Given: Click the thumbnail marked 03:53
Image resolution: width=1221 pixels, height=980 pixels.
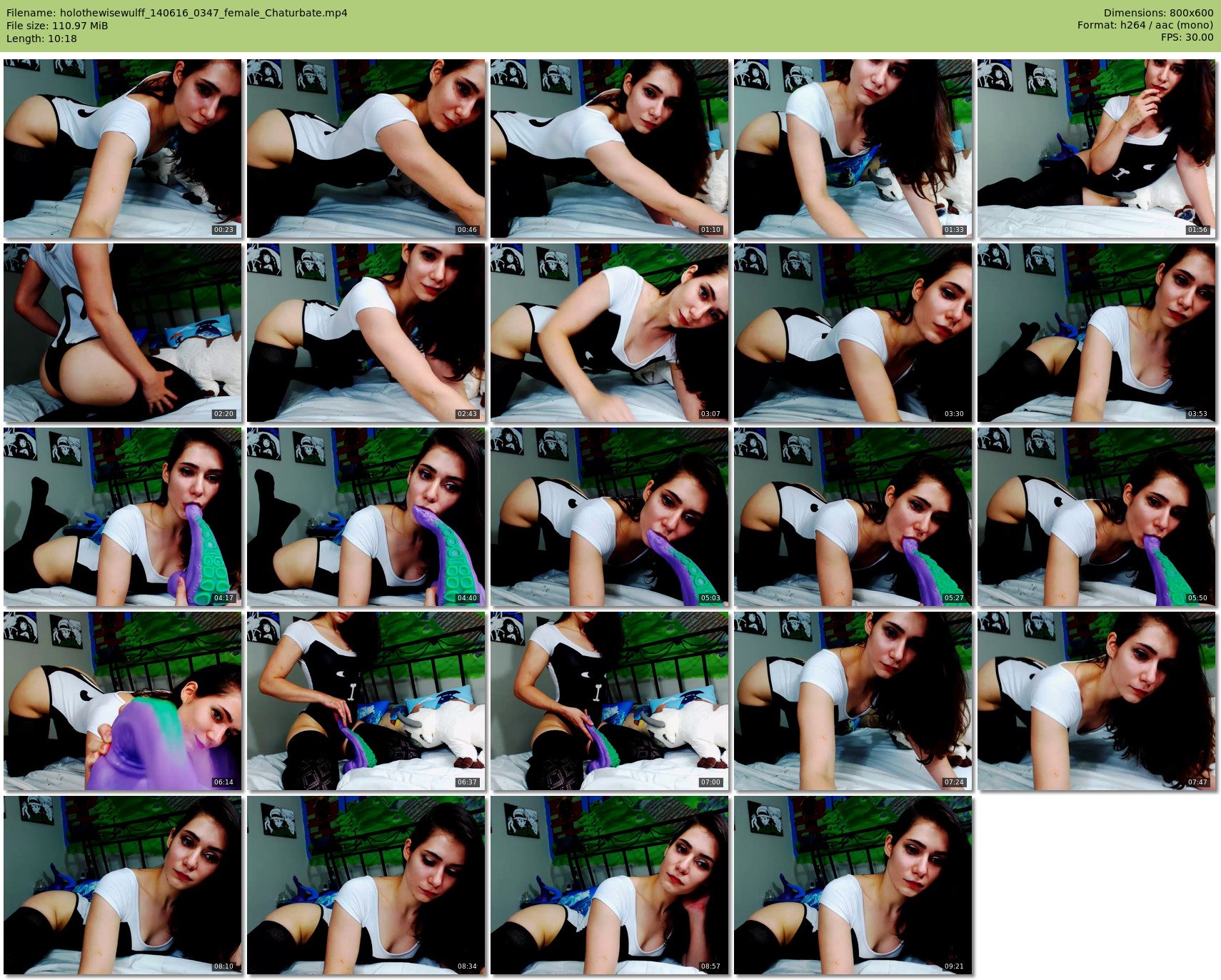Looking at the screenshot, I should 1096,332.
